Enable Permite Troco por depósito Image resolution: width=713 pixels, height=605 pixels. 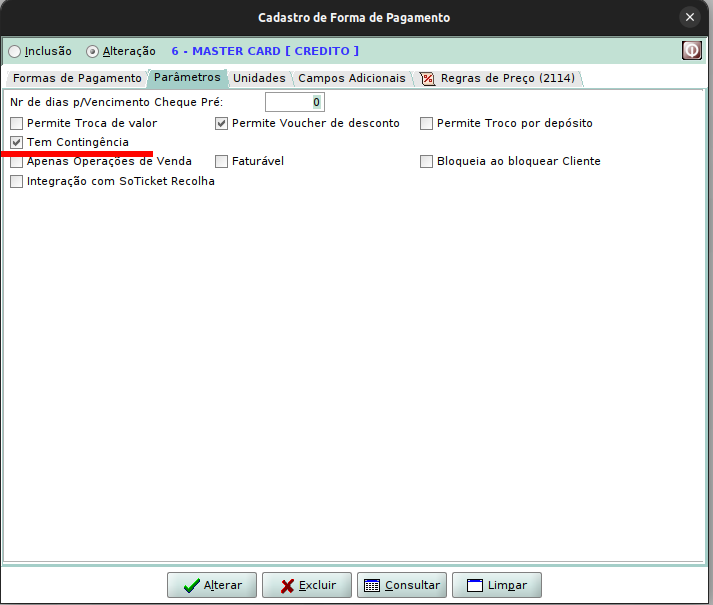(x=427, y=123)
